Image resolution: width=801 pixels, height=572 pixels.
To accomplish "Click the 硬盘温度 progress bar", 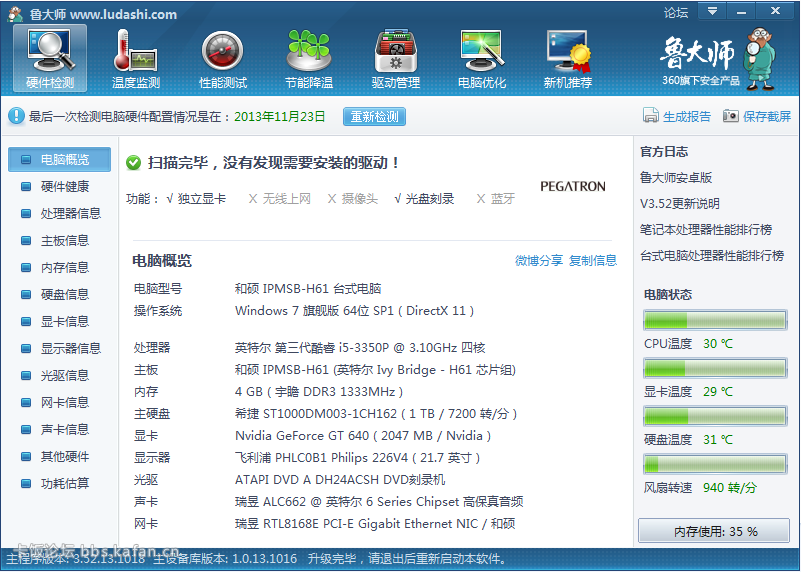I will point(715,416).
